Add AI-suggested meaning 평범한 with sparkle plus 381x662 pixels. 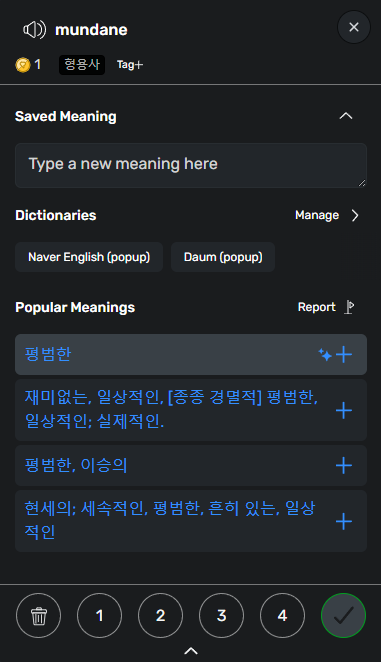tap(335, 355)
